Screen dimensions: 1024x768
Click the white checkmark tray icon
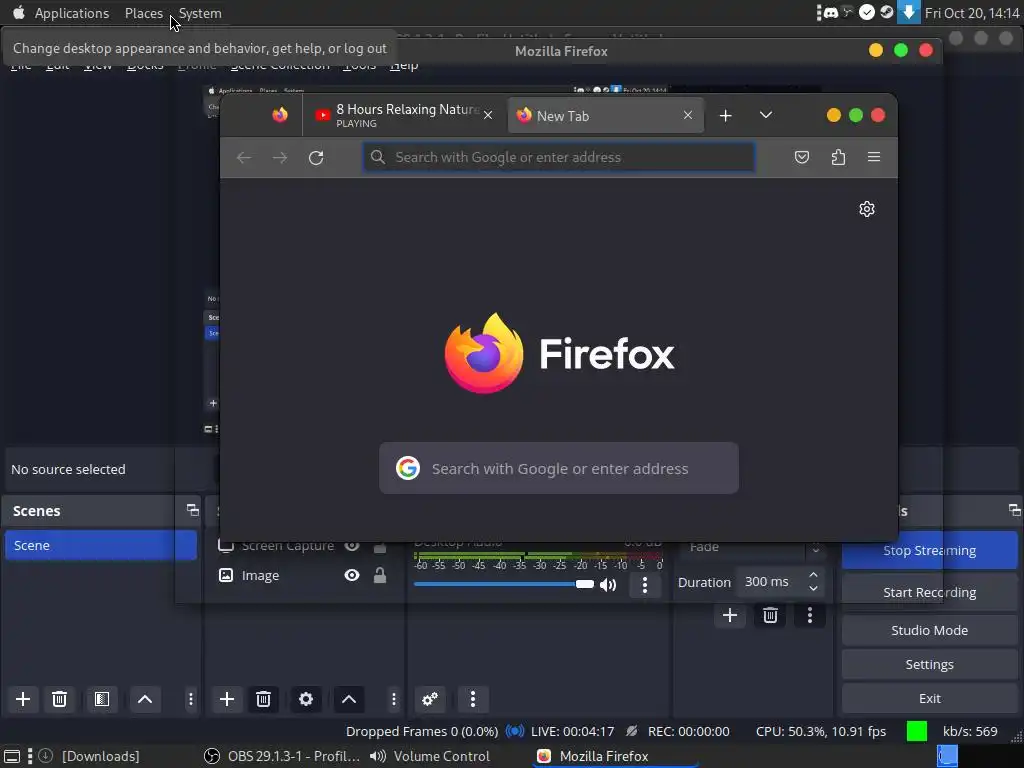867,12
